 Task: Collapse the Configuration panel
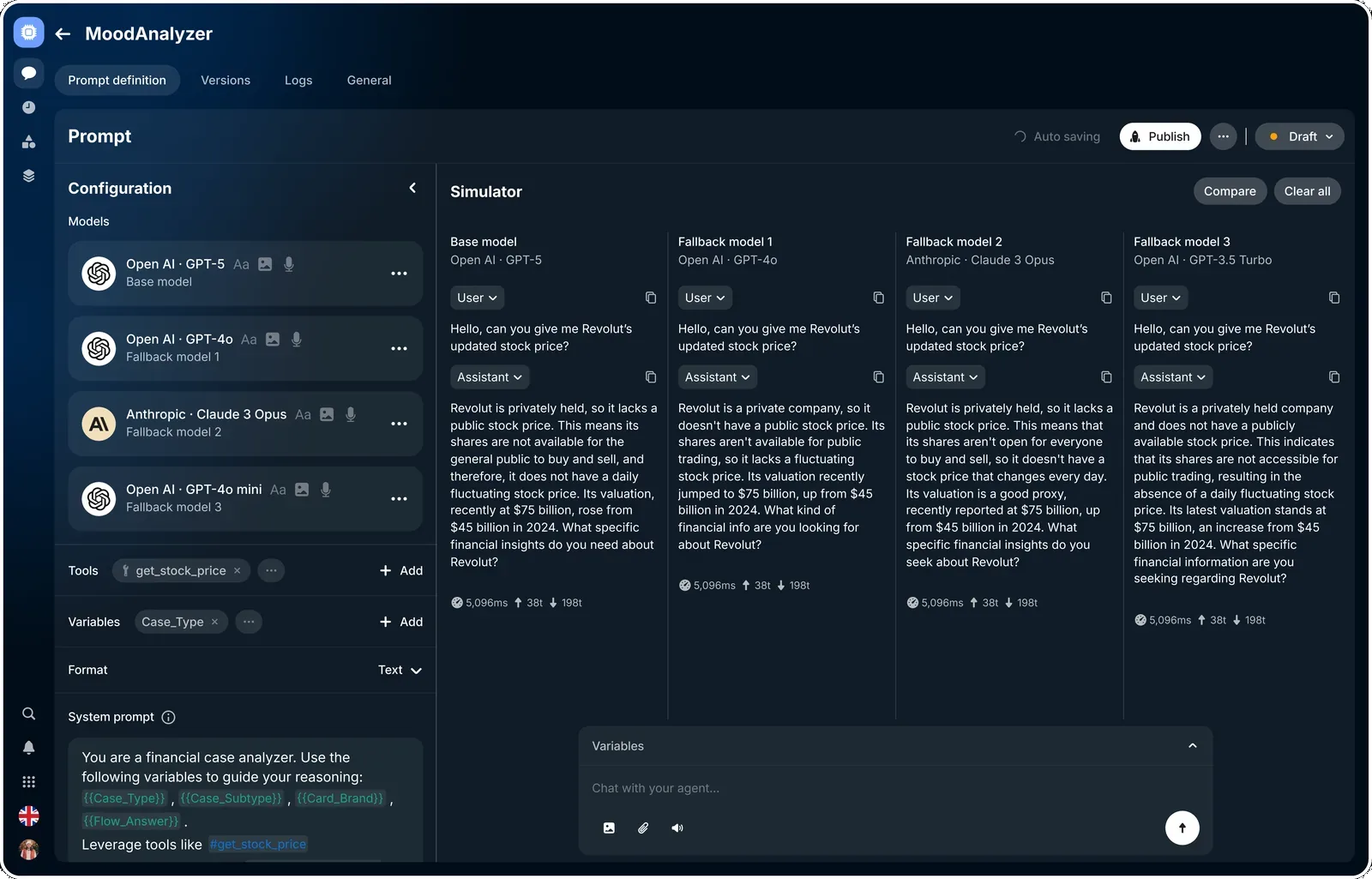(412, 188)
